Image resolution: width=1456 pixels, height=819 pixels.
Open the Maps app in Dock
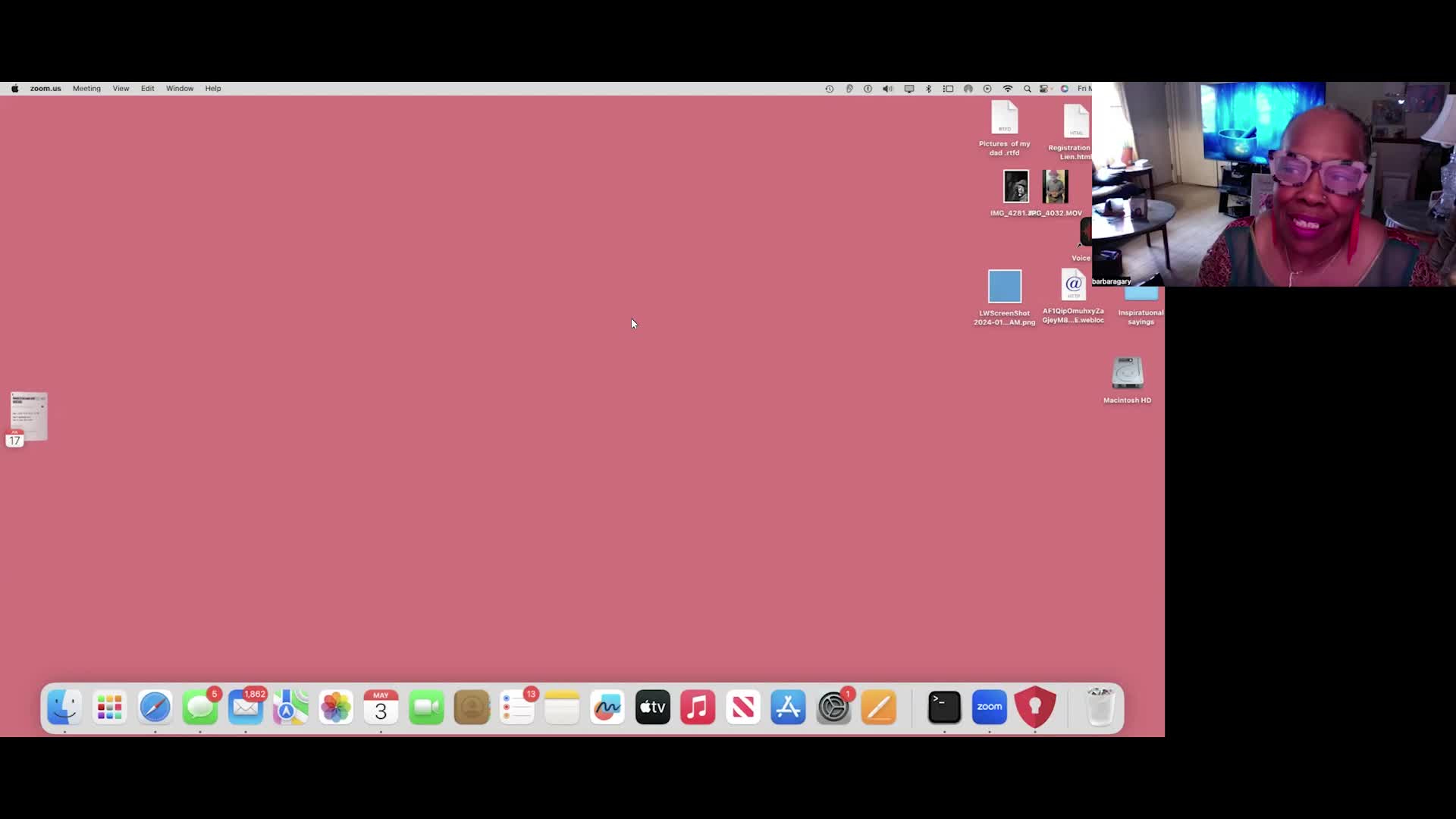click(290, 708)
